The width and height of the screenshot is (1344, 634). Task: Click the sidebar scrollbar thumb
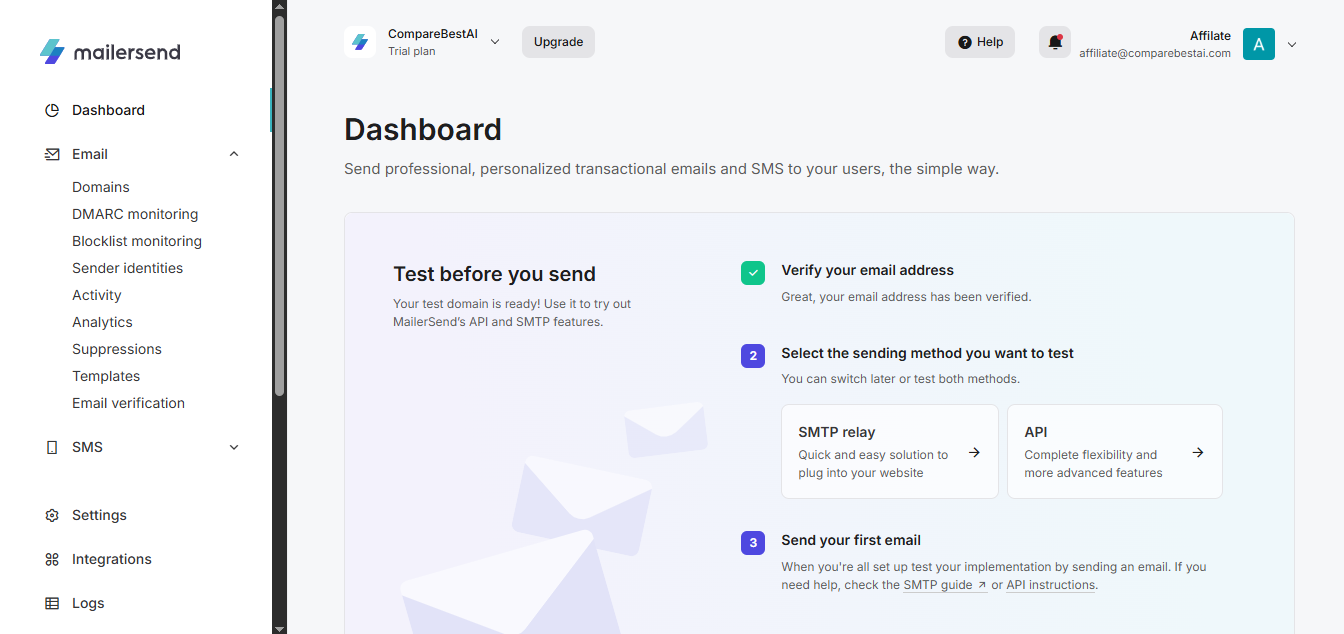click(x=280, y=205)
